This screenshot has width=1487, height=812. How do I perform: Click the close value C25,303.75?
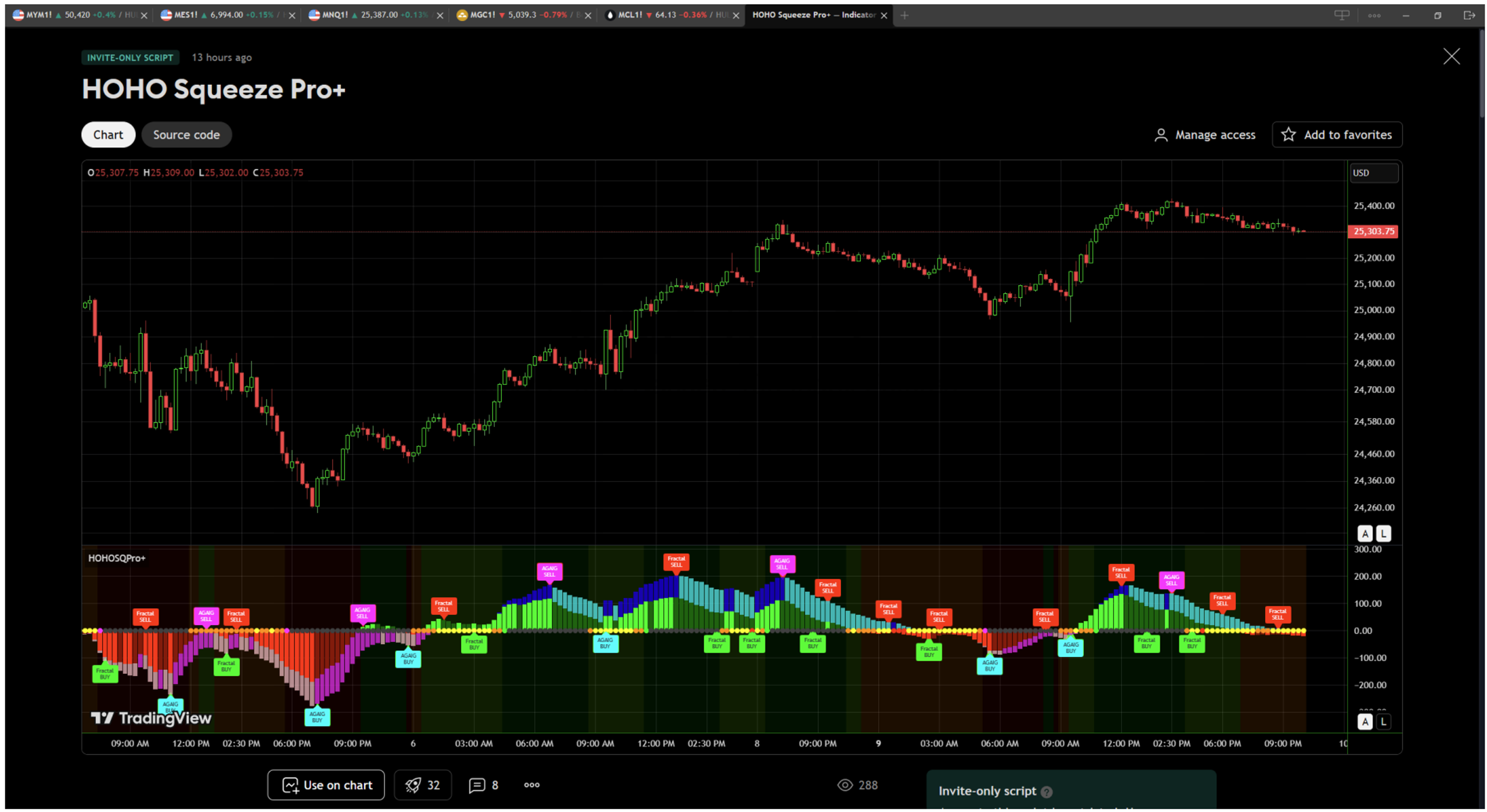[x=278, y=173]
